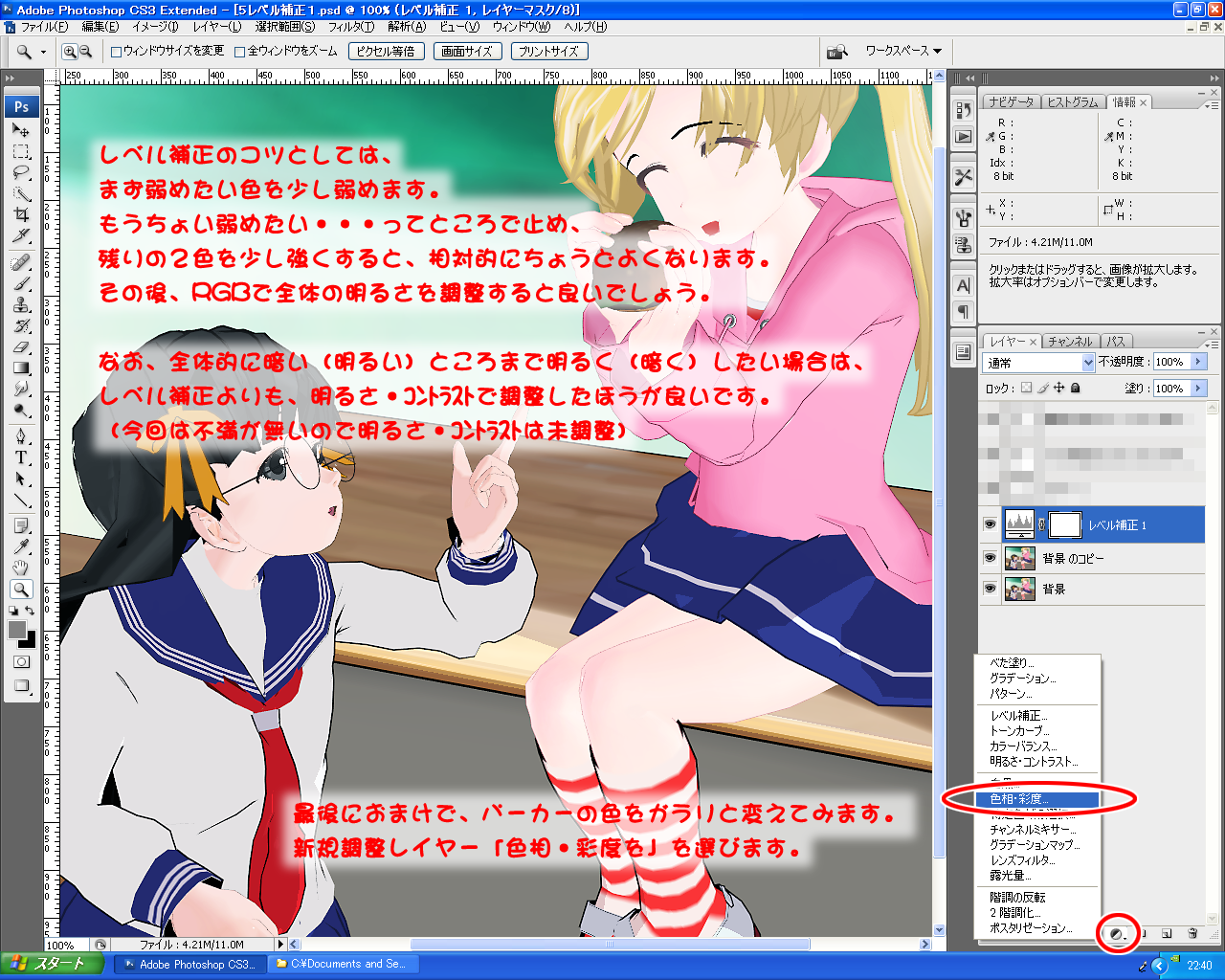The height and width of the screenshot is (980, 1225).
Task: Click the foreground color swatch
Action: pos(17,630)
